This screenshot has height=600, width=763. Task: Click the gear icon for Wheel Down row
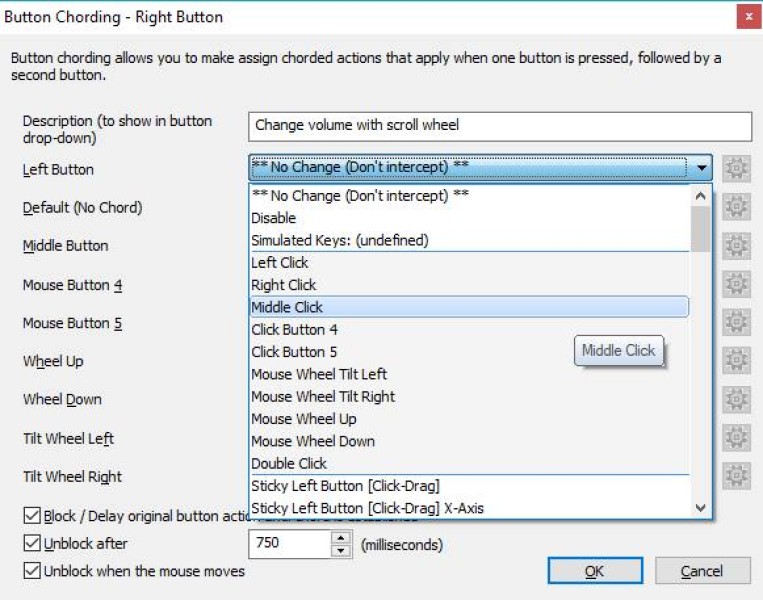tap(736, 399)
